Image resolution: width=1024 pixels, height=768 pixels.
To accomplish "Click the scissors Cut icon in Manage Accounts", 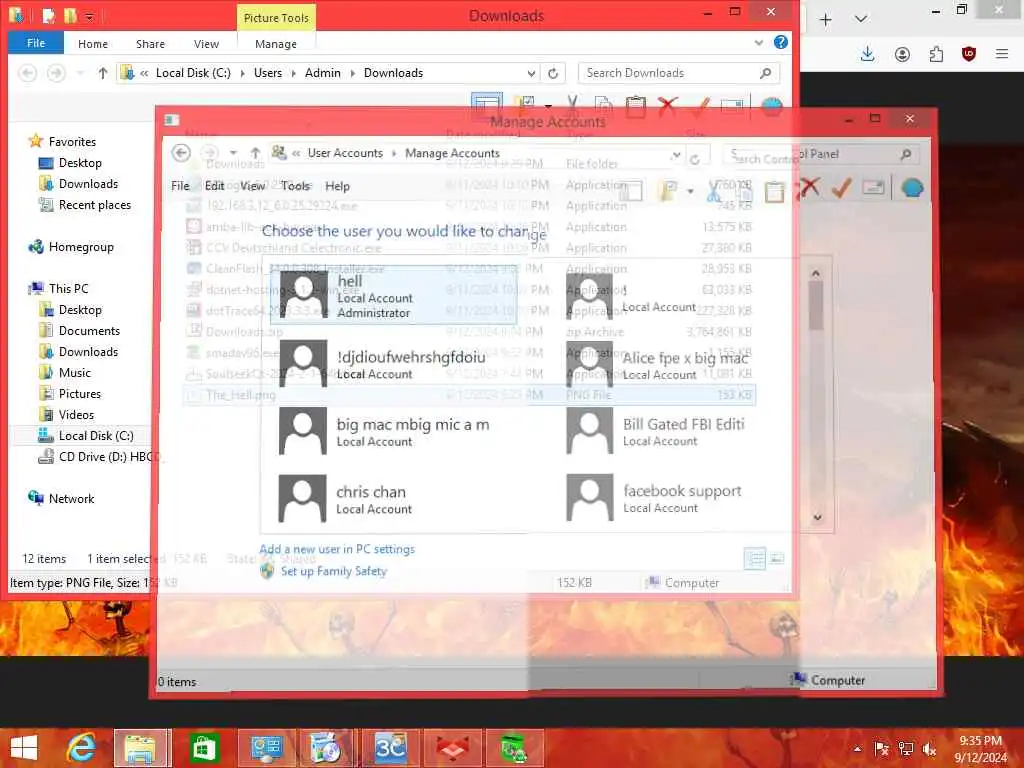I will pyautogui.click(x=714, y=190).
